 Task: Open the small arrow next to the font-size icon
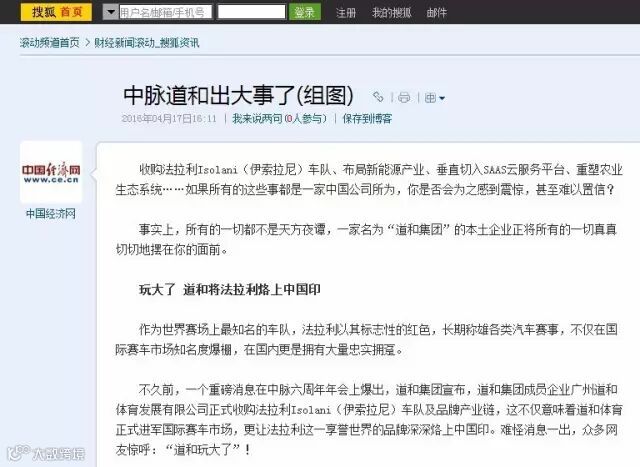click(x=442, y=98)
